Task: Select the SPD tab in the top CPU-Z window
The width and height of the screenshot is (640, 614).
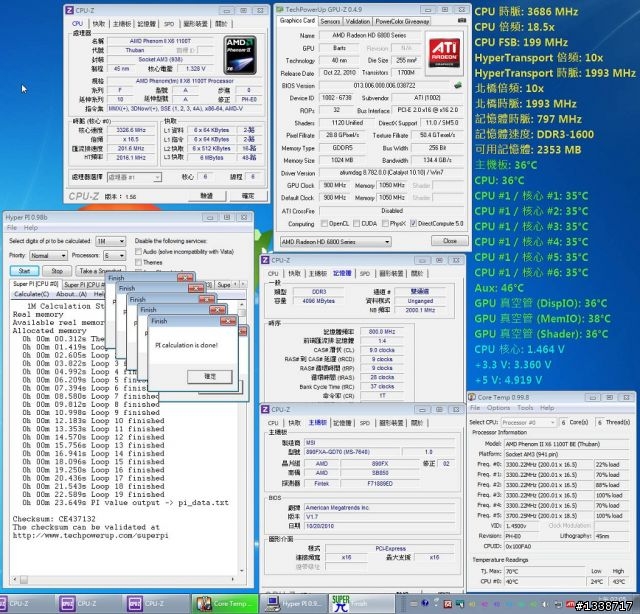Action: click(169, 24)
